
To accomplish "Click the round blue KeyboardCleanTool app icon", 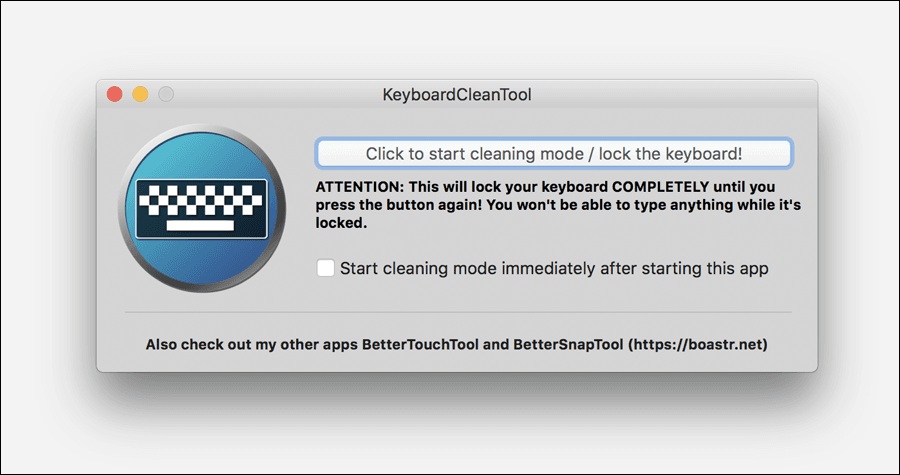I will (201, 208).
